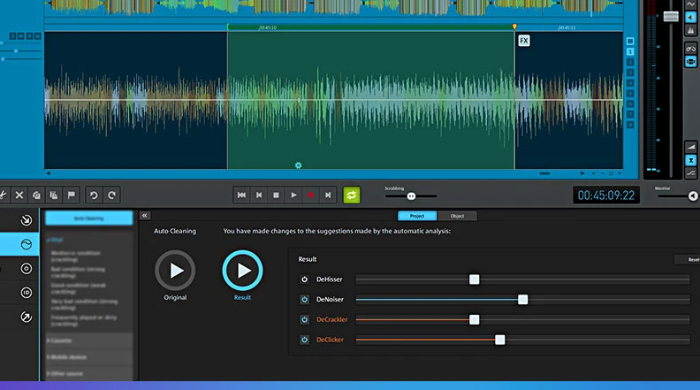
Task: Open the FX button on the waveform
Action: tap(524, 41)
